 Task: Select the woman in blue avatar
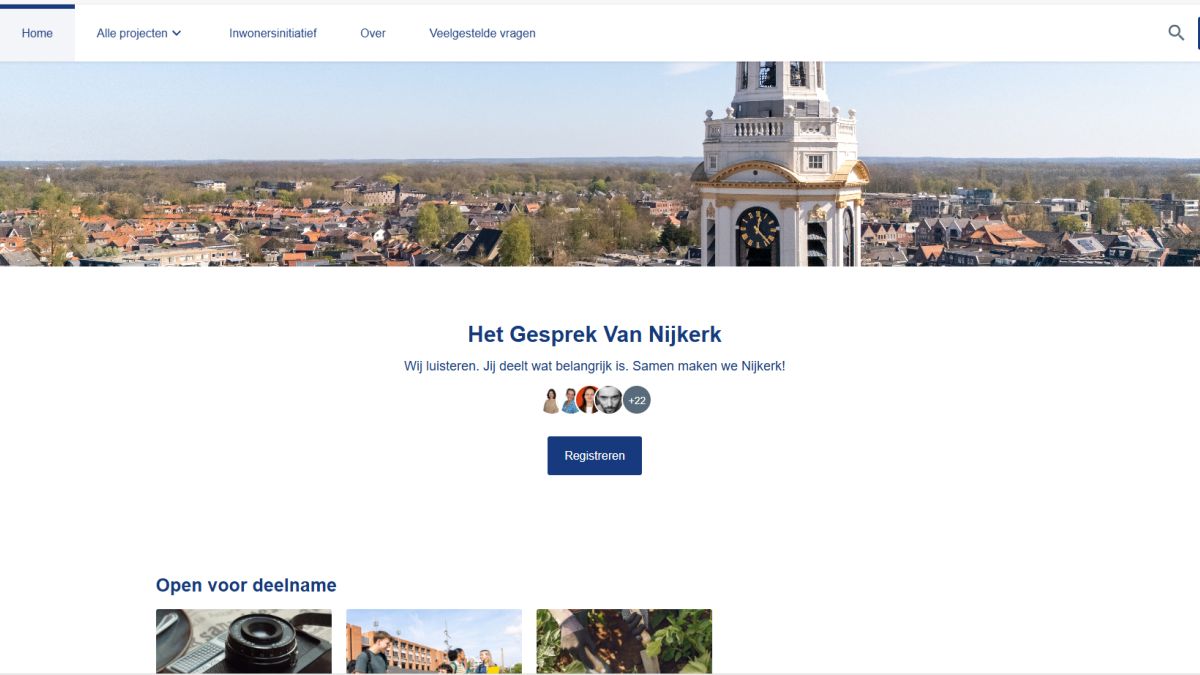pyautogui.click(x=572, y=399)
